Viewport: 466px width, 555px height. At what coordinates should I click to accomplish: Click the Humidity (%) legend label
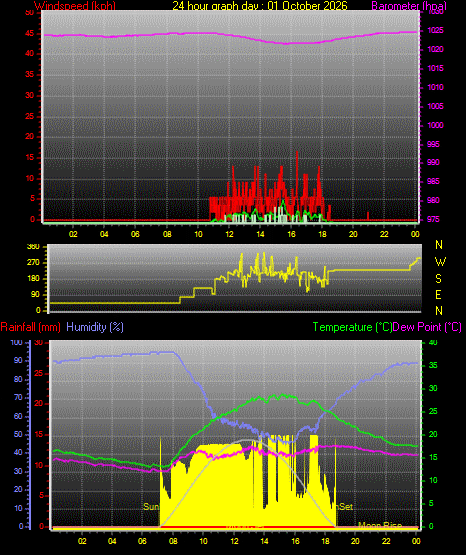95,327
